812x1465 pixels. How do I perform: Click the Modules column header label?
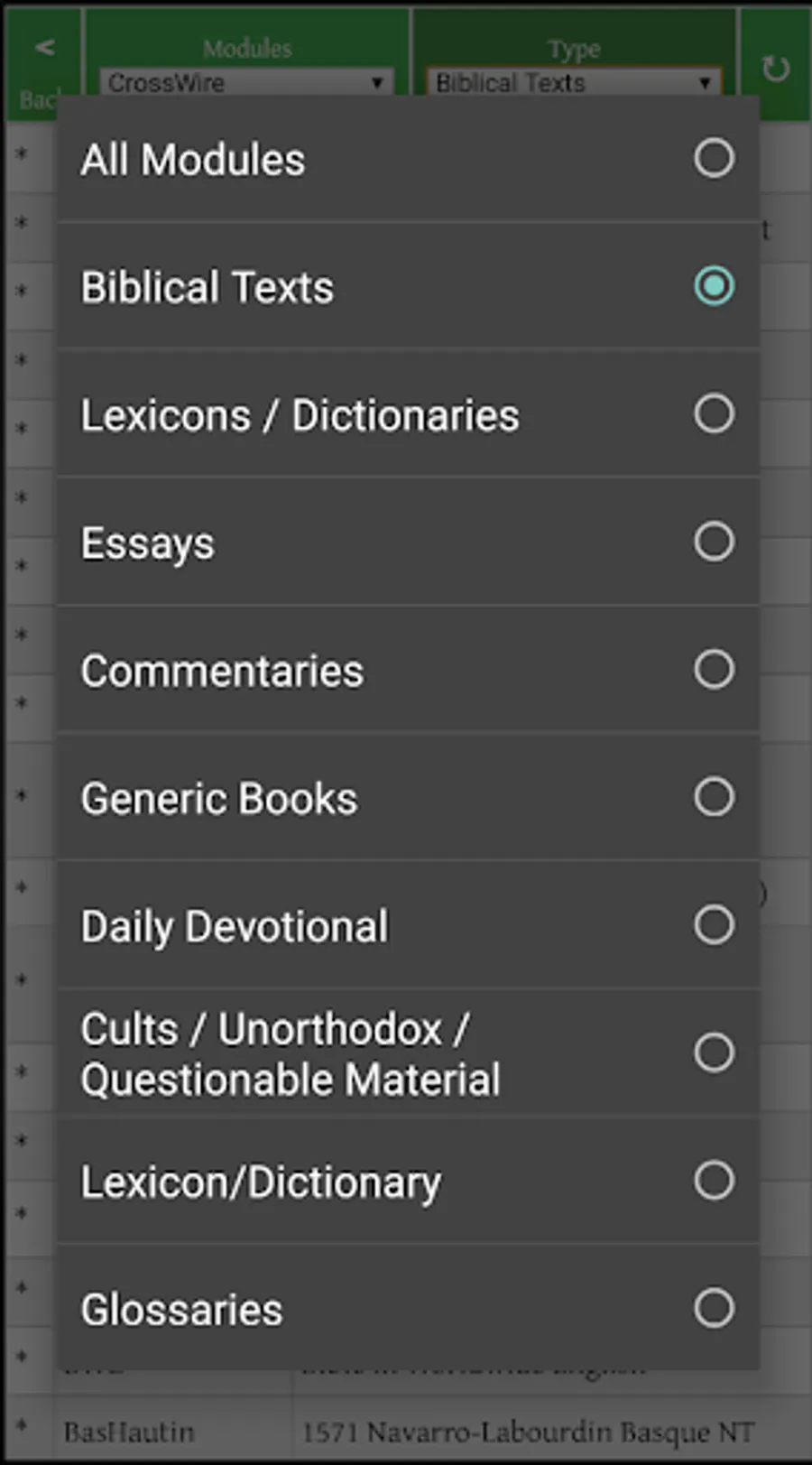pyautogui.click(x=247, y=48)
